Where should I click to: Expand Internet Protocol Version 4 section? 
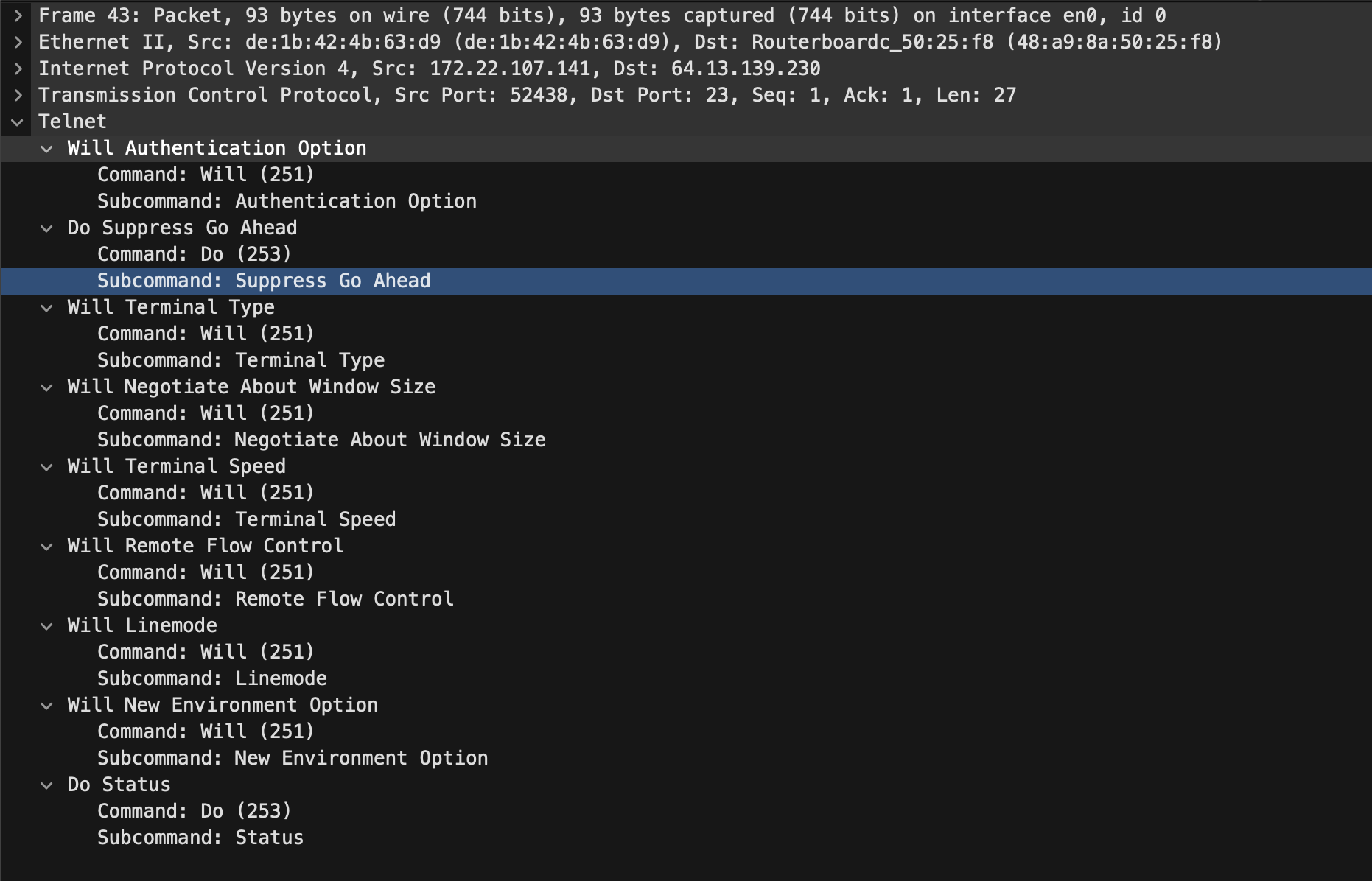(18, 69)
